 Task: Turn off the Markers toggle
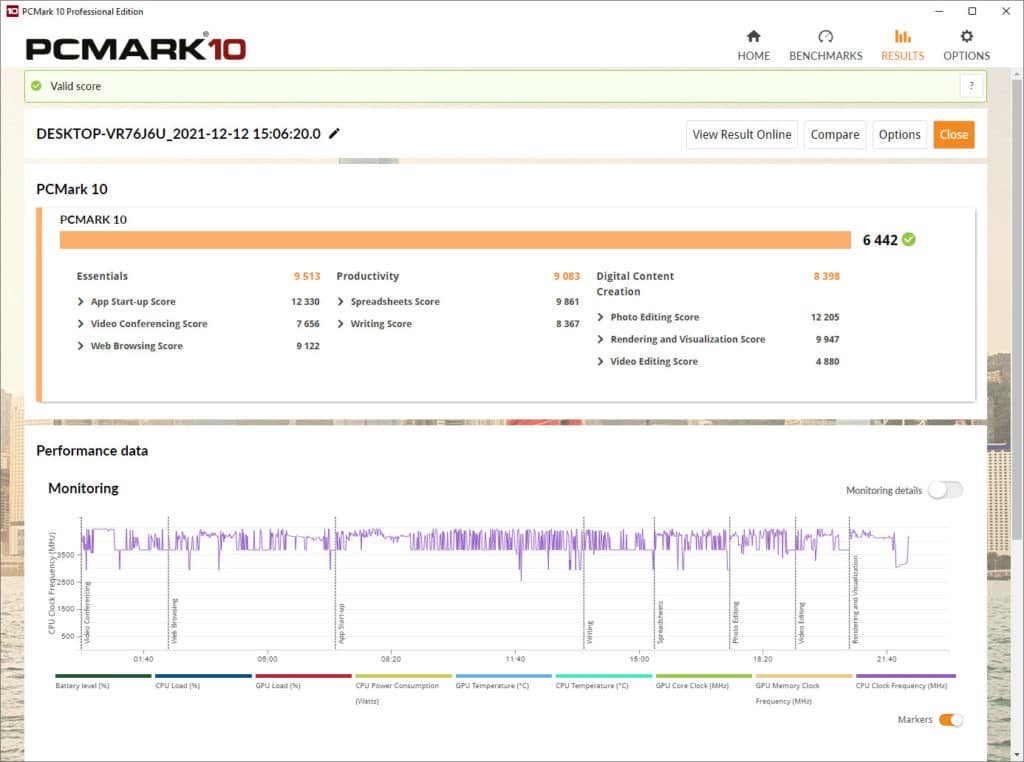tap(950, 720)
